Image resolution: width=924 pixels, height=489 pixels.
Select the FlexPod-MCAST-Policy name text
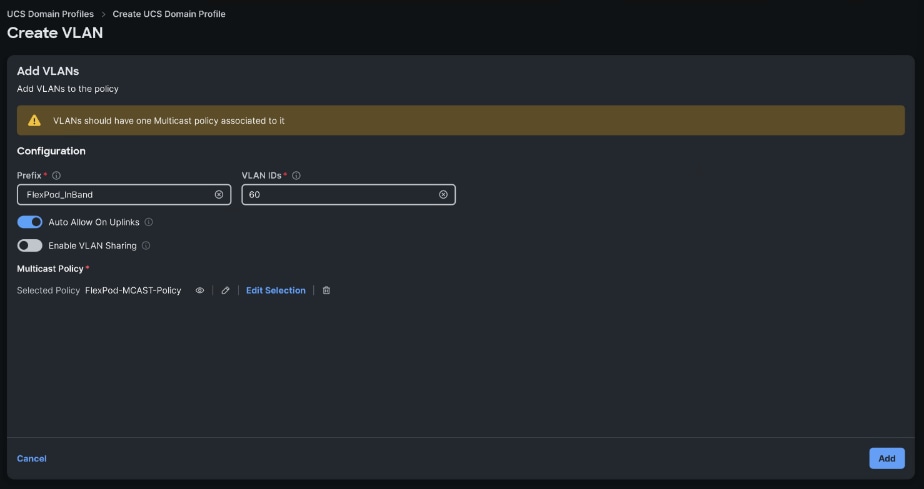pyautogui.click(x=133, y=290)
